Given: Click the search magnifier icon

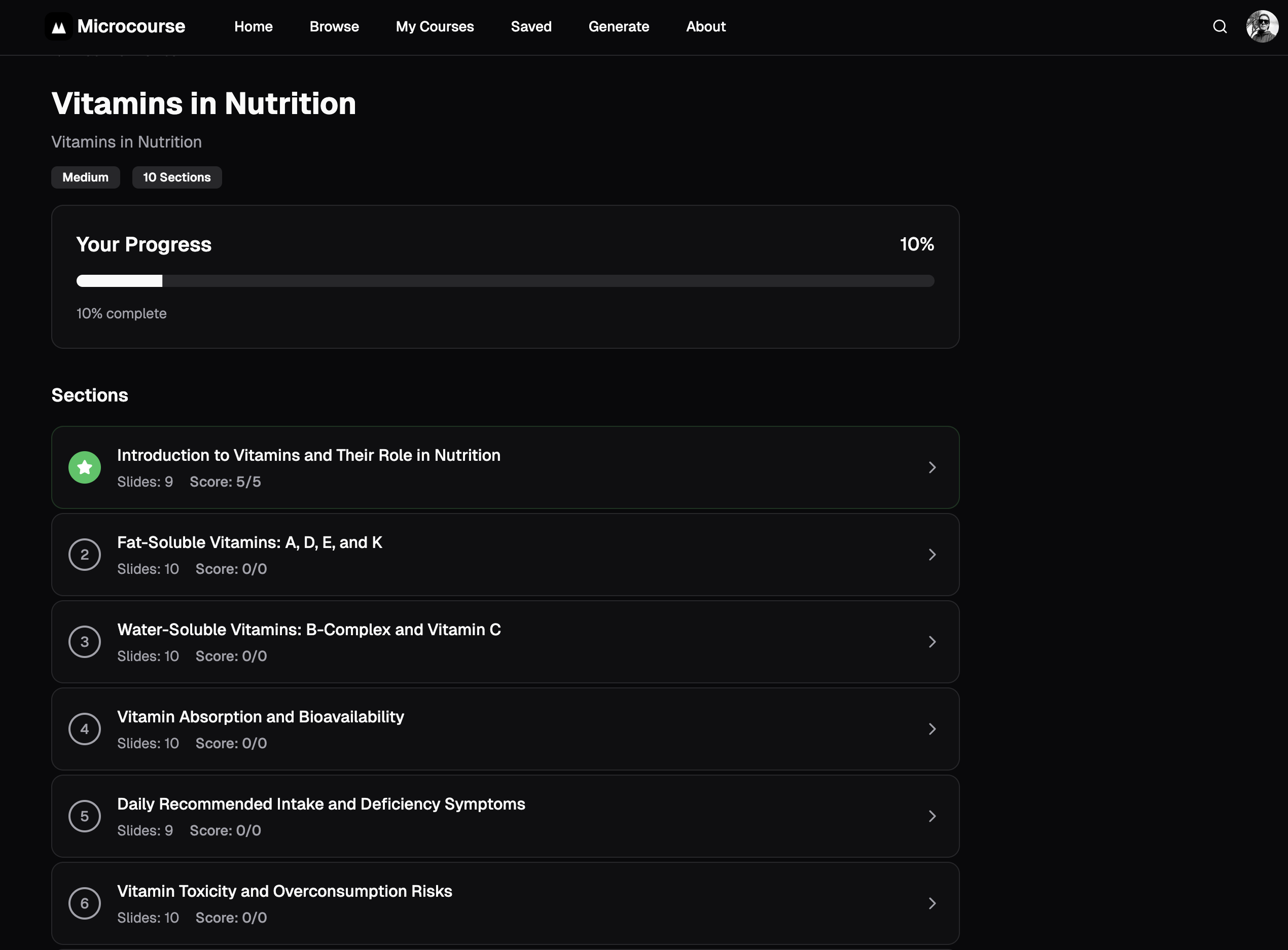Looking at the screenshot, I should click(x=1220, y=26).
